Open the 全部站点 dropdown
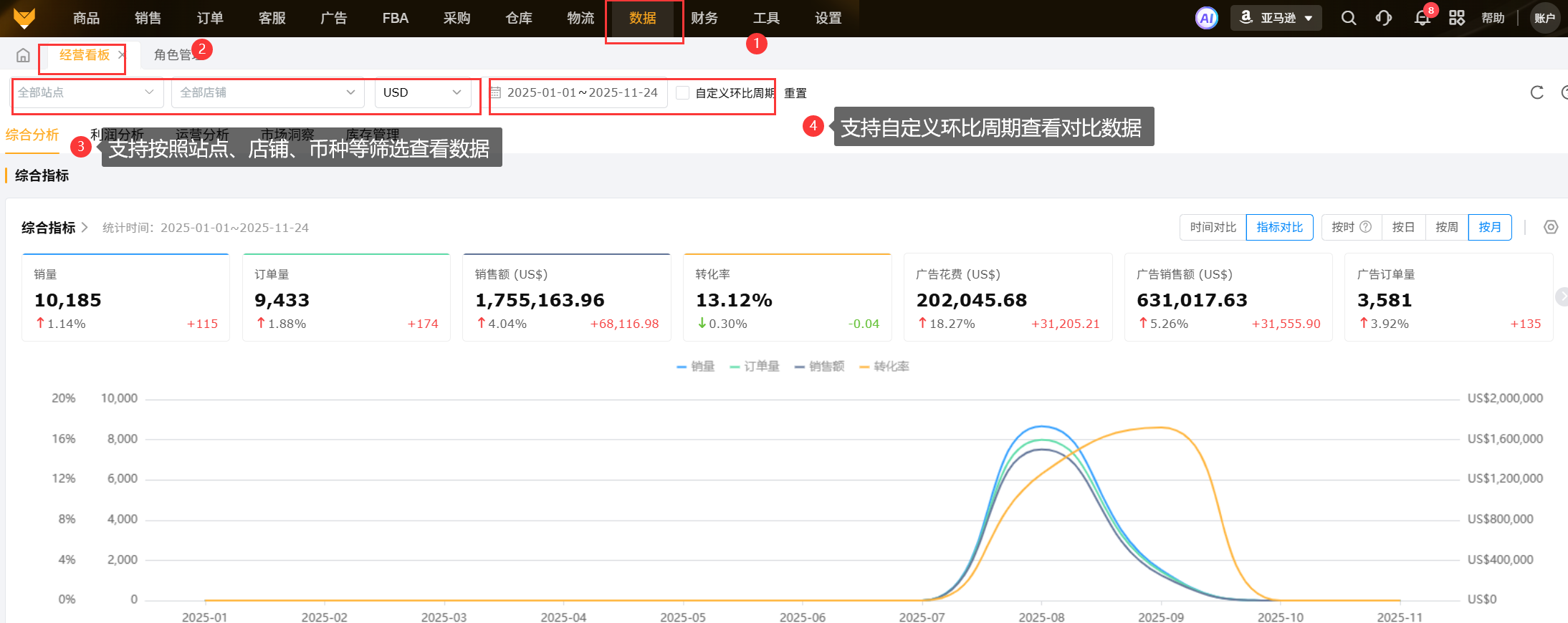The height and width of the screenshot is (623, 1568). tap(87, 92)
